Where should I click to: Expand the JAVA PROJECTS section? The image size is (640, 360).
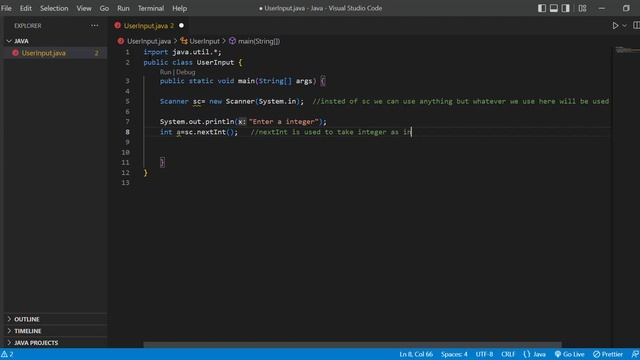click(x=55, y=342)
